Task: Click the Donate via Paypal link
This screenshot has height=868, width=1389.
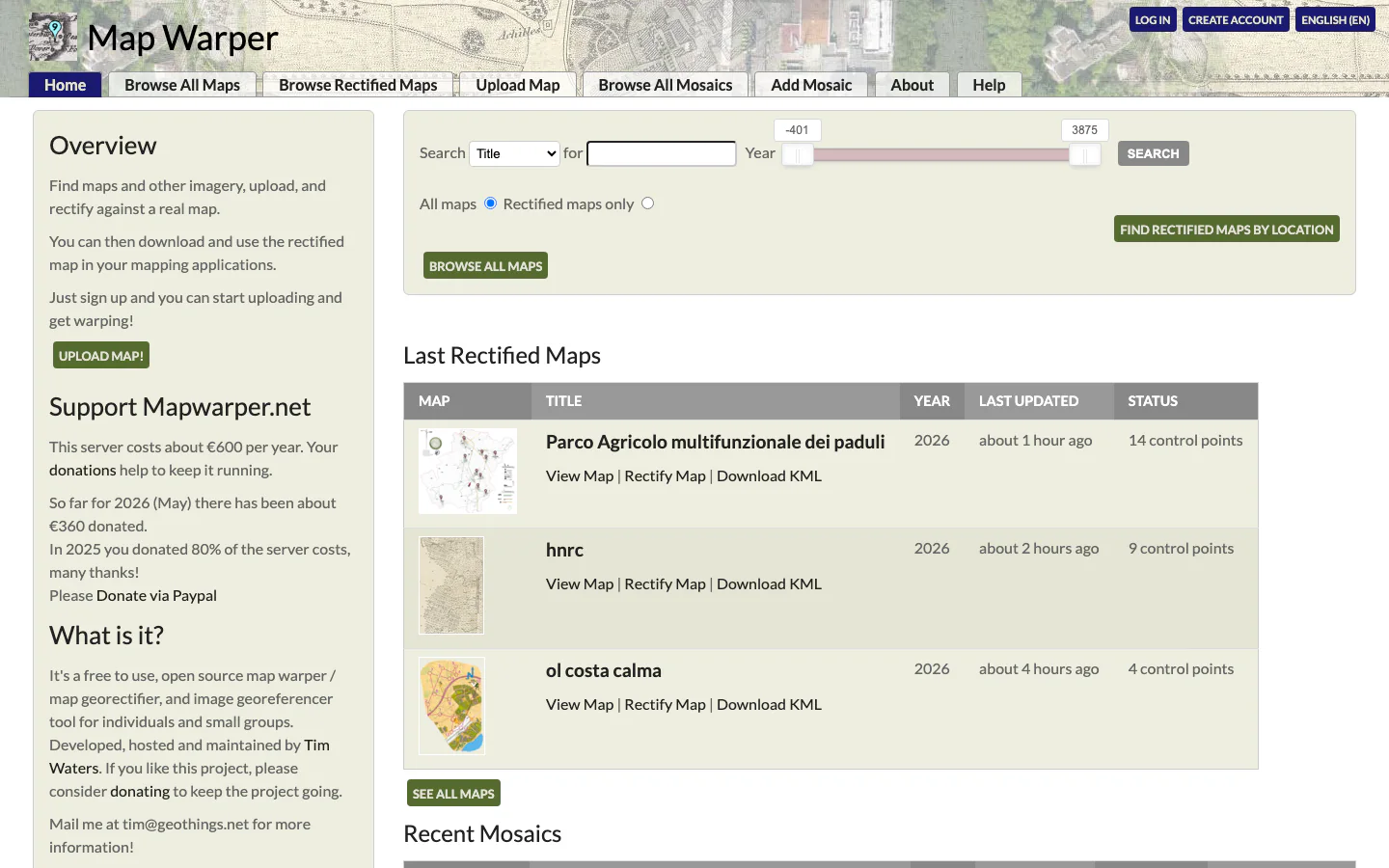Action: pyautogui.click(x=156, y=595)
